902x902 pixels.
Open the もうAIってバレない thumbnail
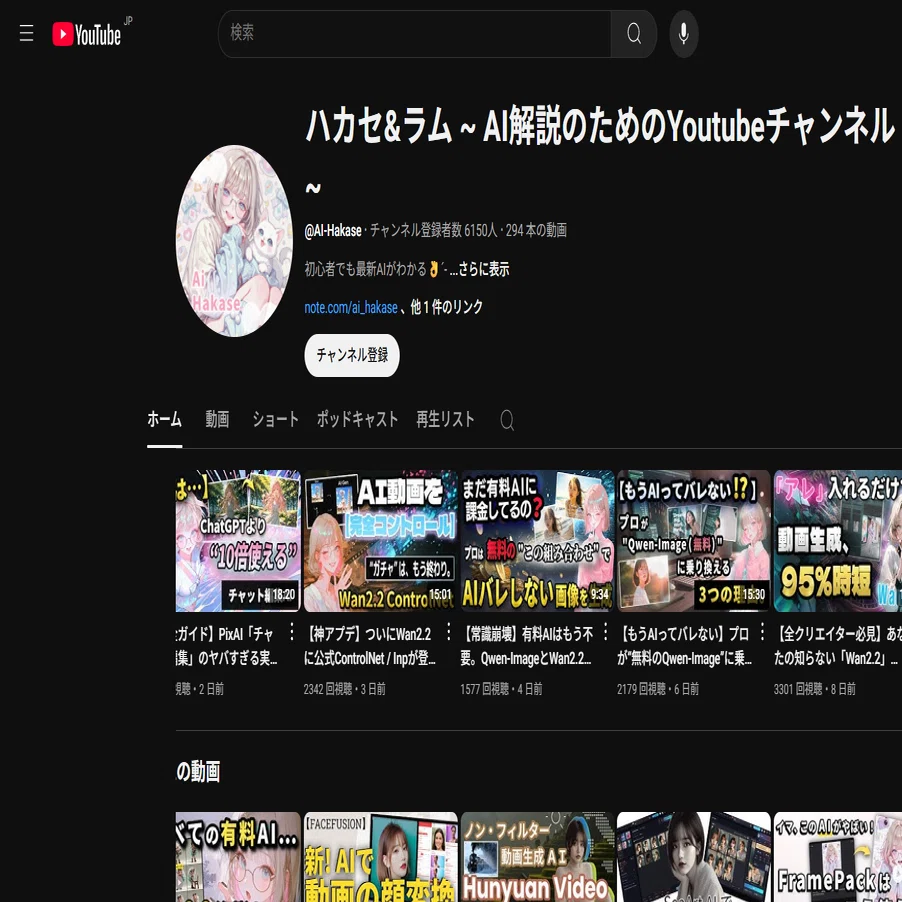point(694,541)
